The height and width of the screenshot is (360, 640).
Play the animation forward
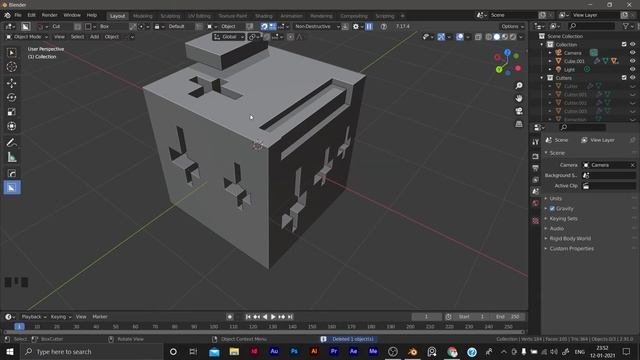tap(273, 317)
